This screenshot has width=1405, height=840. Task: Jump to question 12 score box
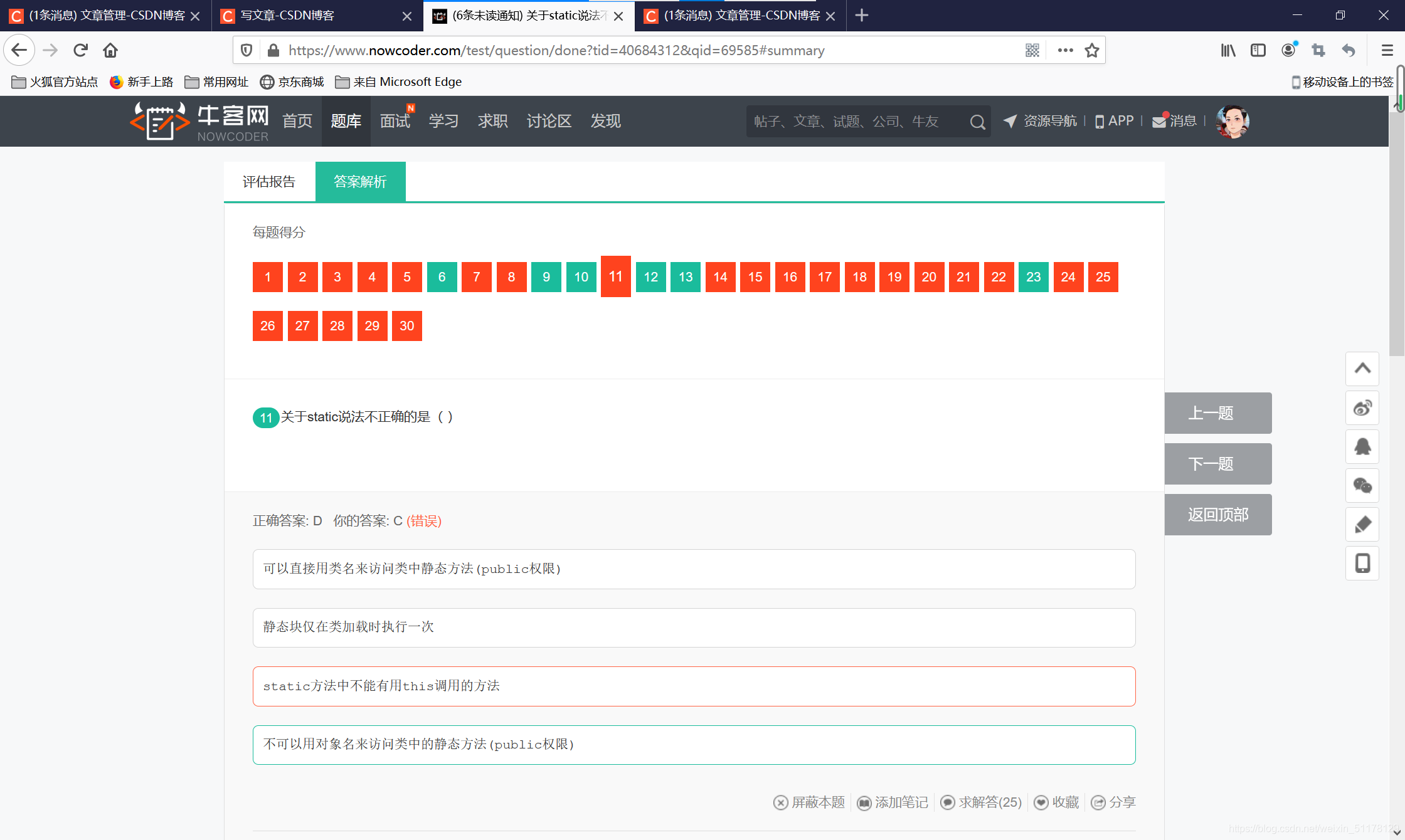[651, 277]
